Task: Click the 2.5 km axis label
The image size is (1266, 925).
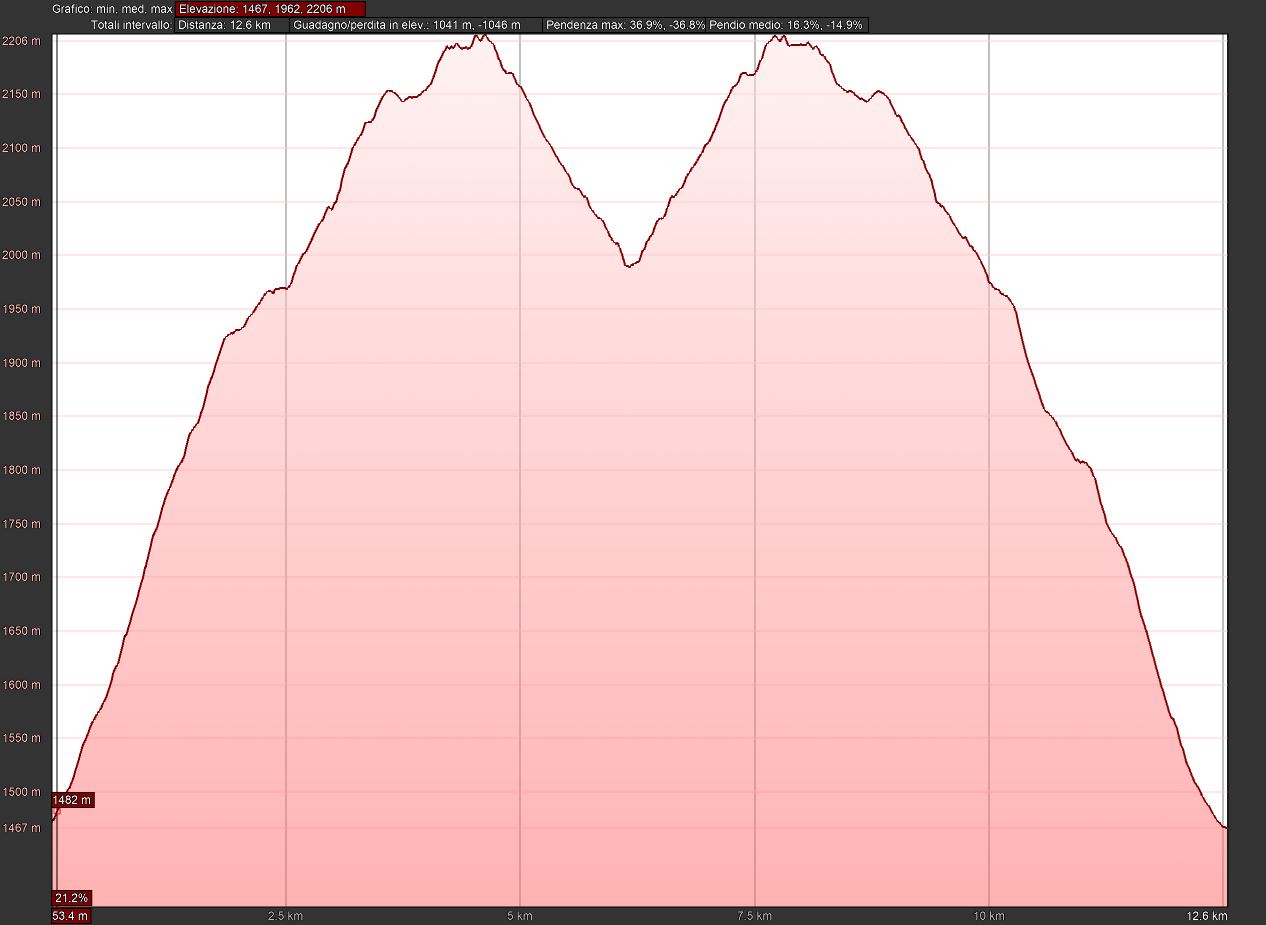Action: [286, 916]
